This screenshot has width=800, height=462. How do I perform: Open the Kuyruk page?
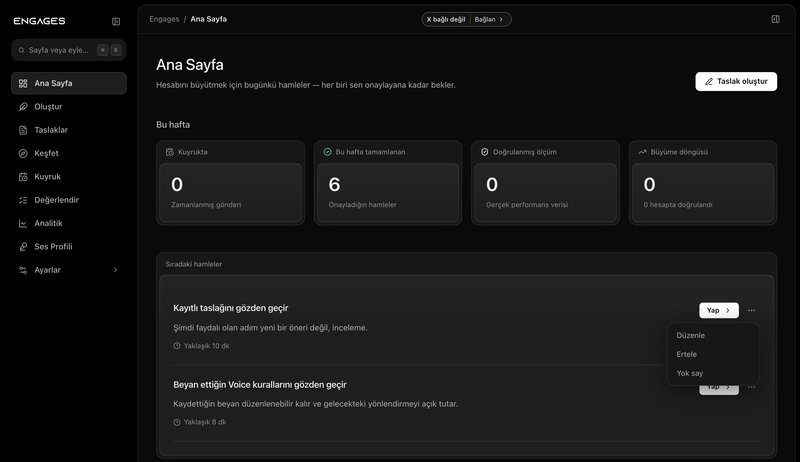pyautogui.click(x=69, y=176)
